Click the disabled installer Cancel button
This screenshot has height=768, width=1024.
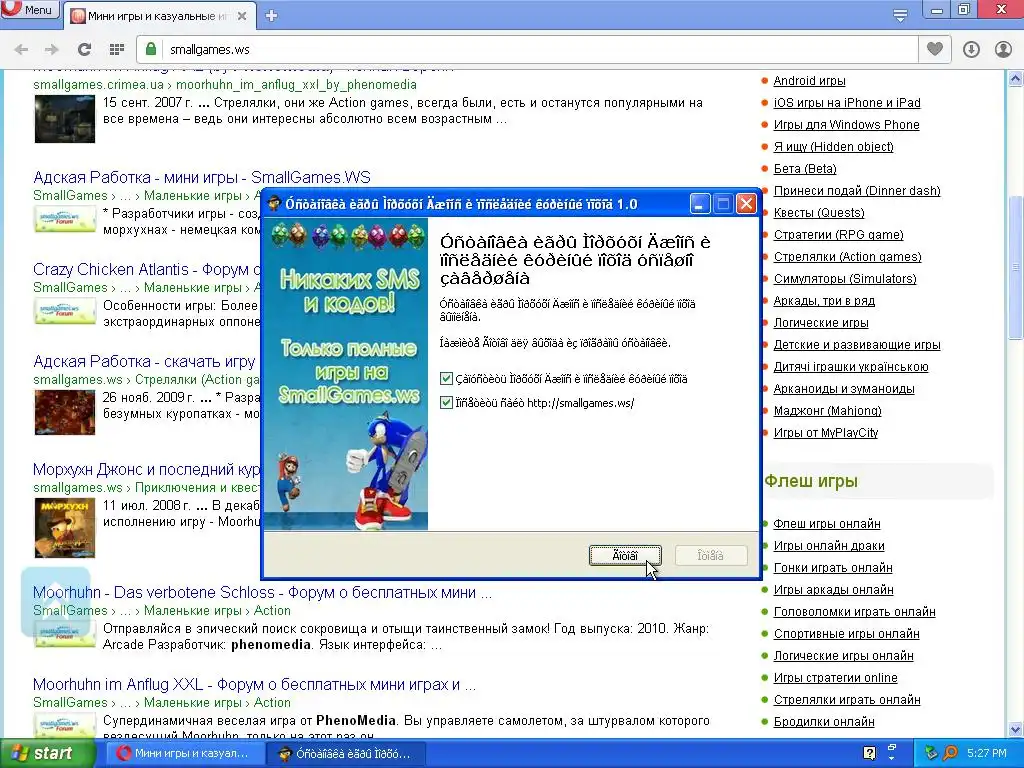[711, 556]
